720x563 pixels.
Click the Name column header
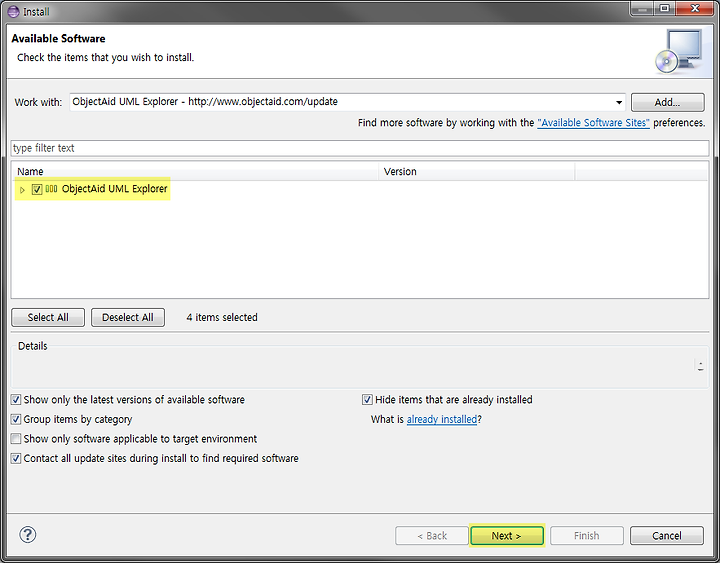coord(195,171)
